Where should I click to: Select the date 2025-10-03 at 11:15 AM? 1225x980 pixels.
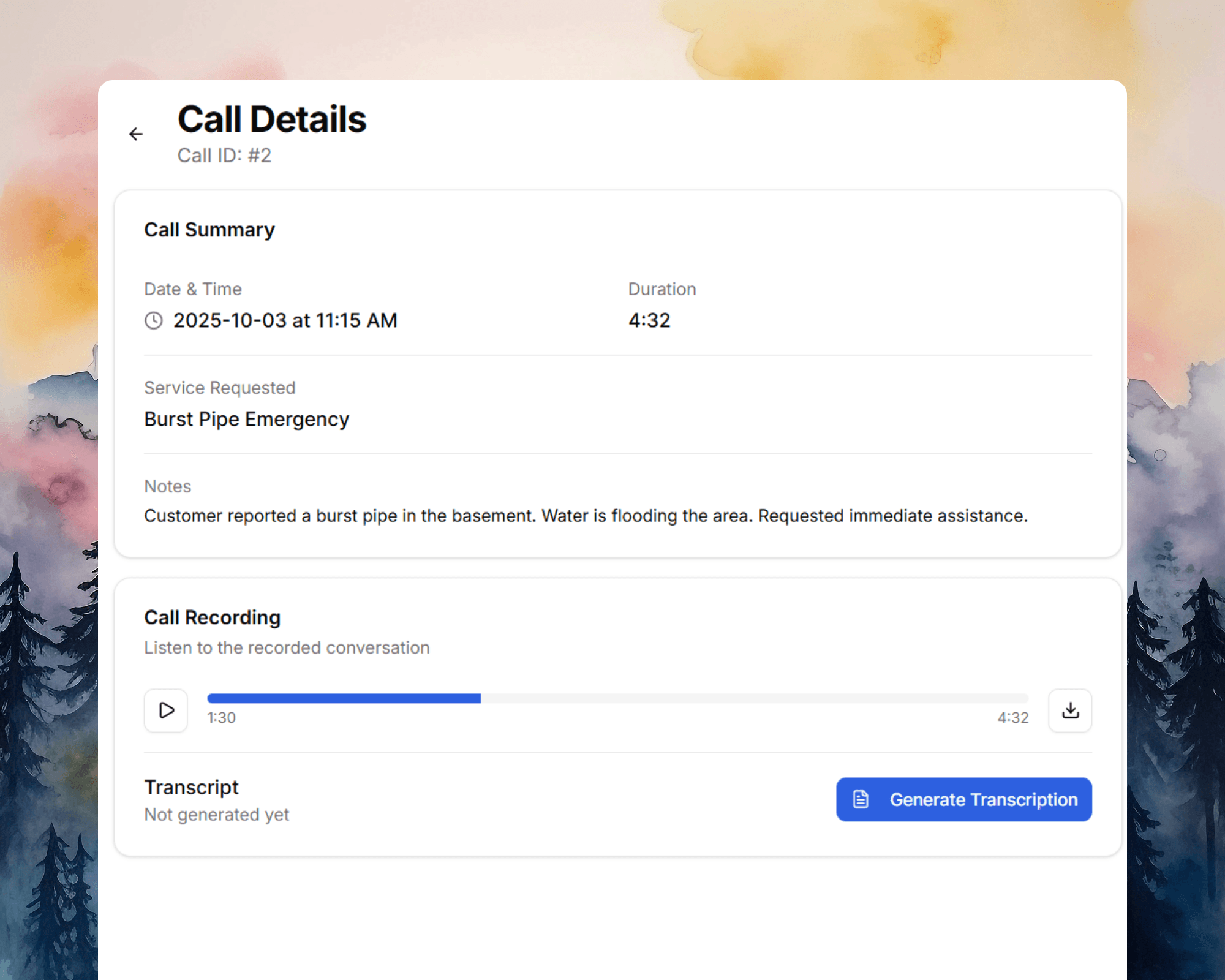pyautogui.click(x=285, y=320)
